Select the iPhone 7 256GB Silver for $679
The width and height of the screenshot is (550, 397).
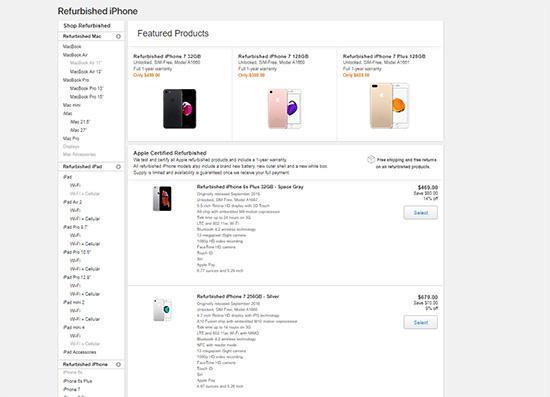click(x=421, y=322)
